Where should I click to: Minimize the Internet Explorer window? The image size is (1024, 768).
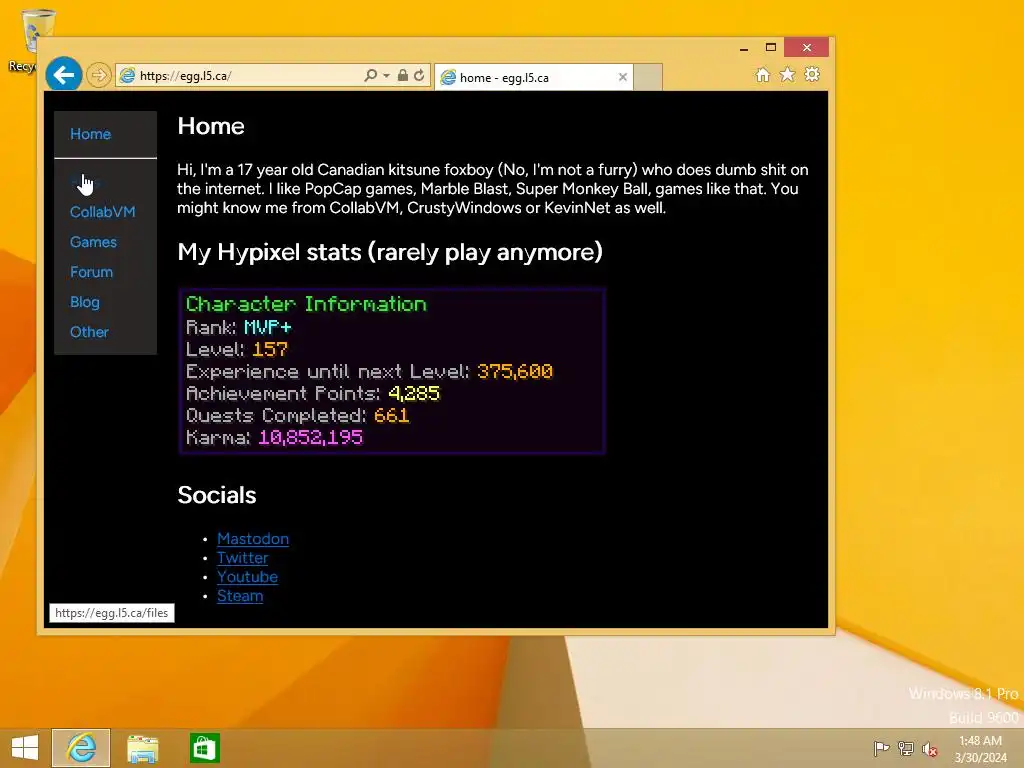pyautogui.click(x=744, y=48)
